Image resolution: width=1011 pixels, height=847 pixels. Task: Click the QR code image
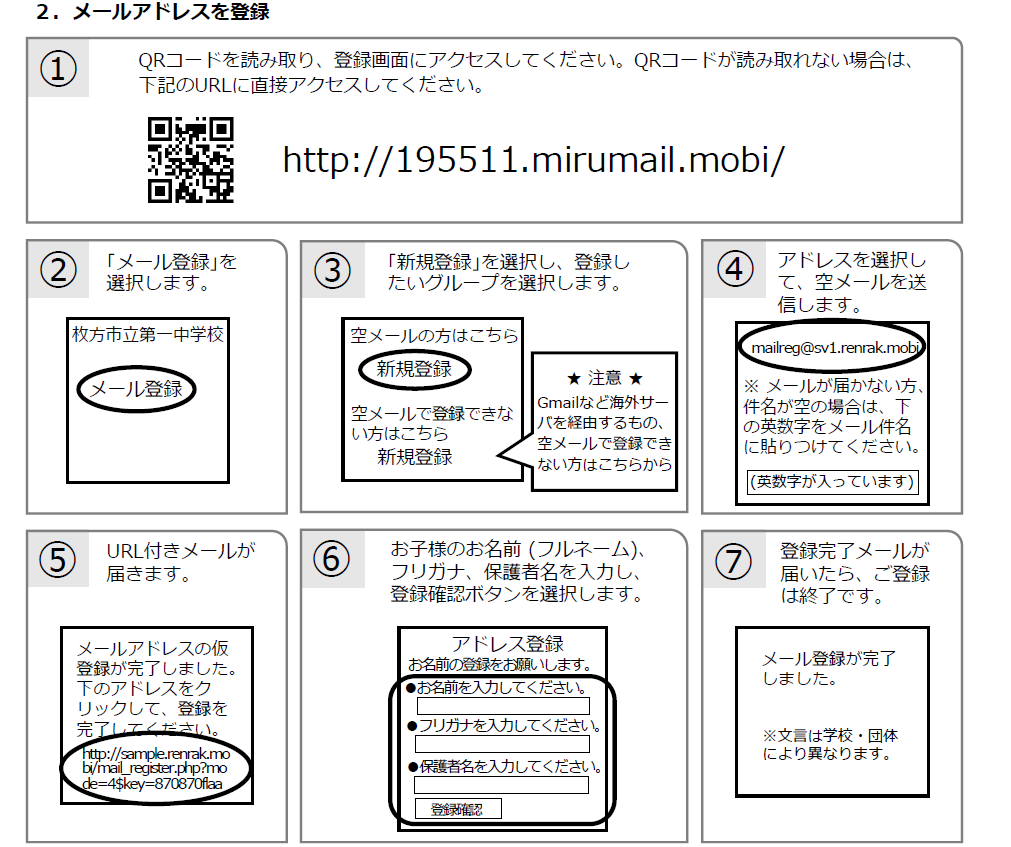[x=191, y=160]
